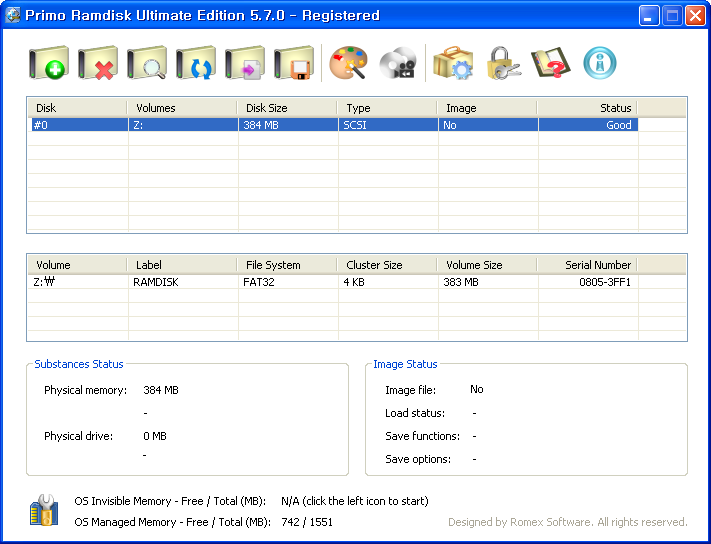
Task: Click the Volume column header
Action: click(x=77, y=265)
